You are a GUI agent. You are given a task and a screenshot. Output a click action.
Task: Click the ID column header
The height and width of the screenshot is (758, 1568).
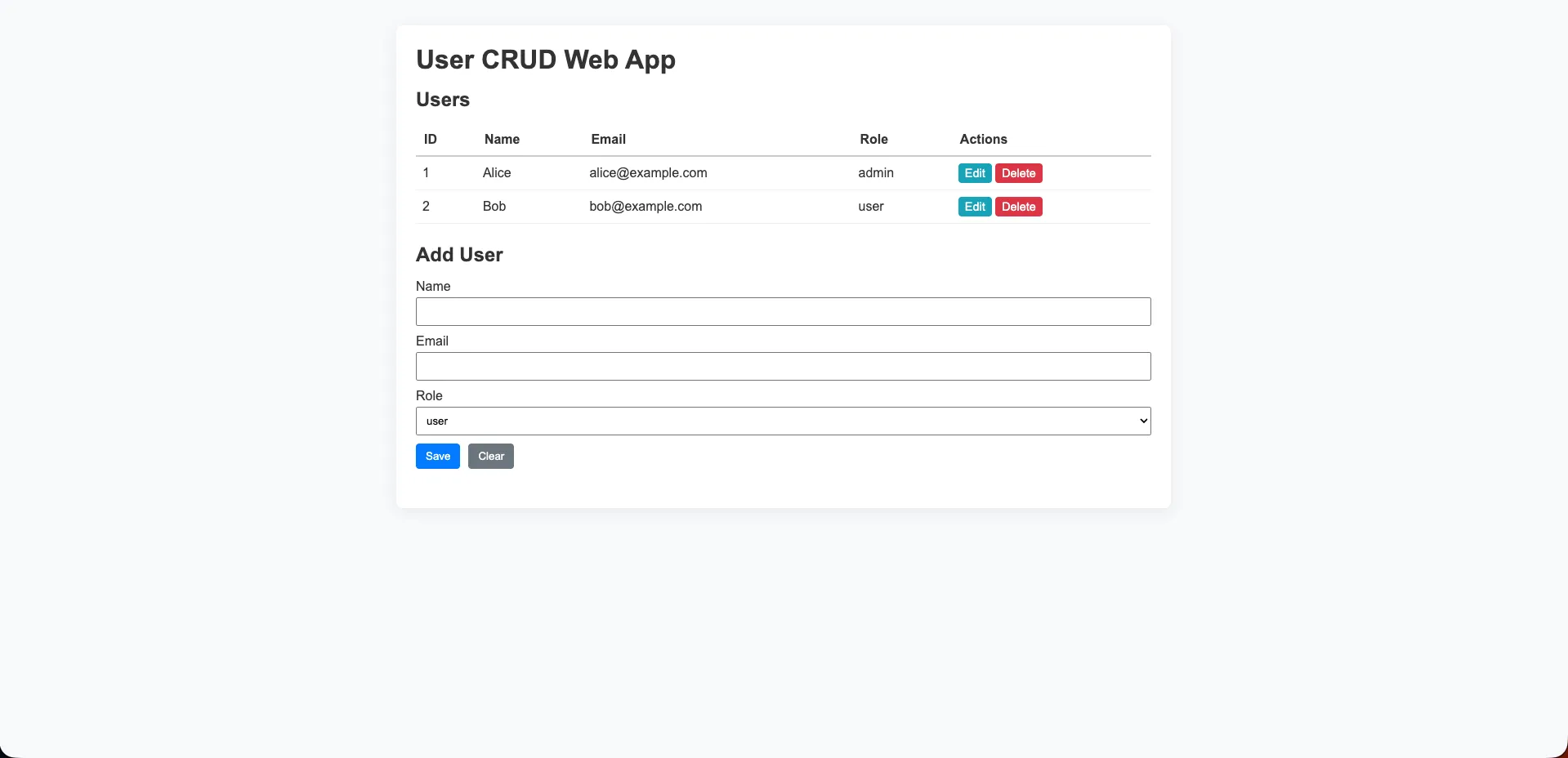click(x=430, y=139)
